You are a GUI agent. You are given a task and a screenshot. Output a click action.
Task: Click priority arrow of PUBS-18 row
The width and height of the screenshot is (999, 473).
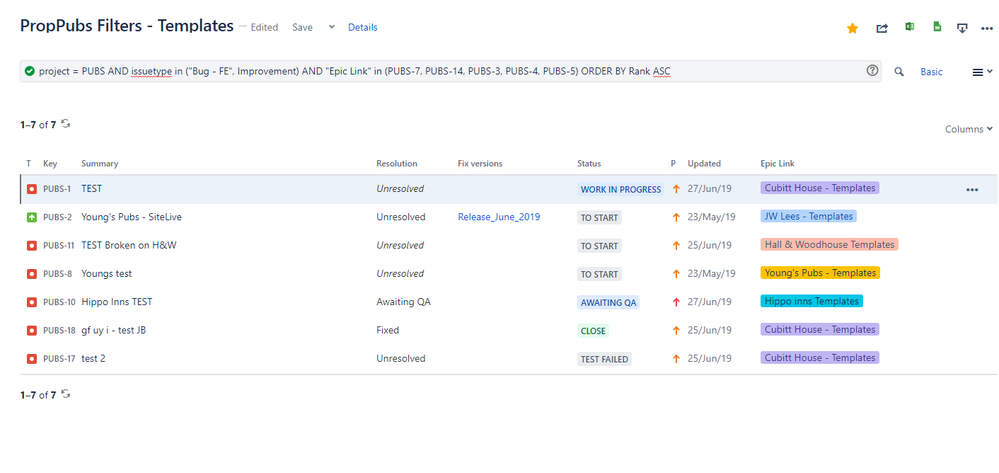point(676,330)
